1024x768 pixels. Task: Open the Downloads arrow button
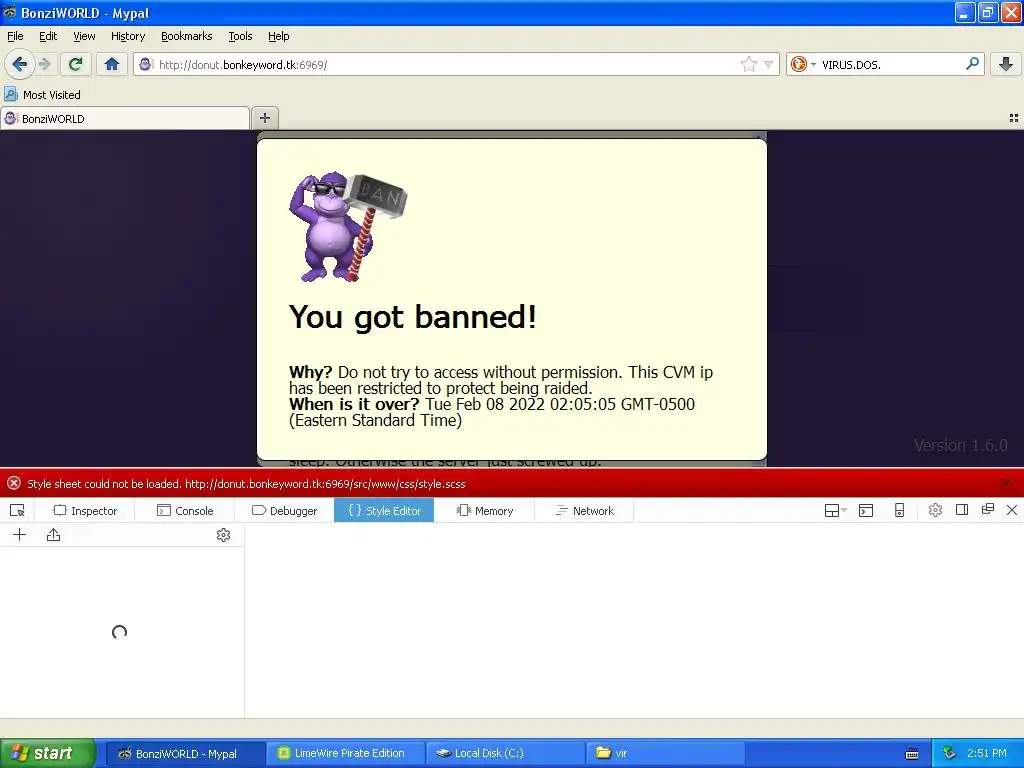click(x=1006, y=64)
